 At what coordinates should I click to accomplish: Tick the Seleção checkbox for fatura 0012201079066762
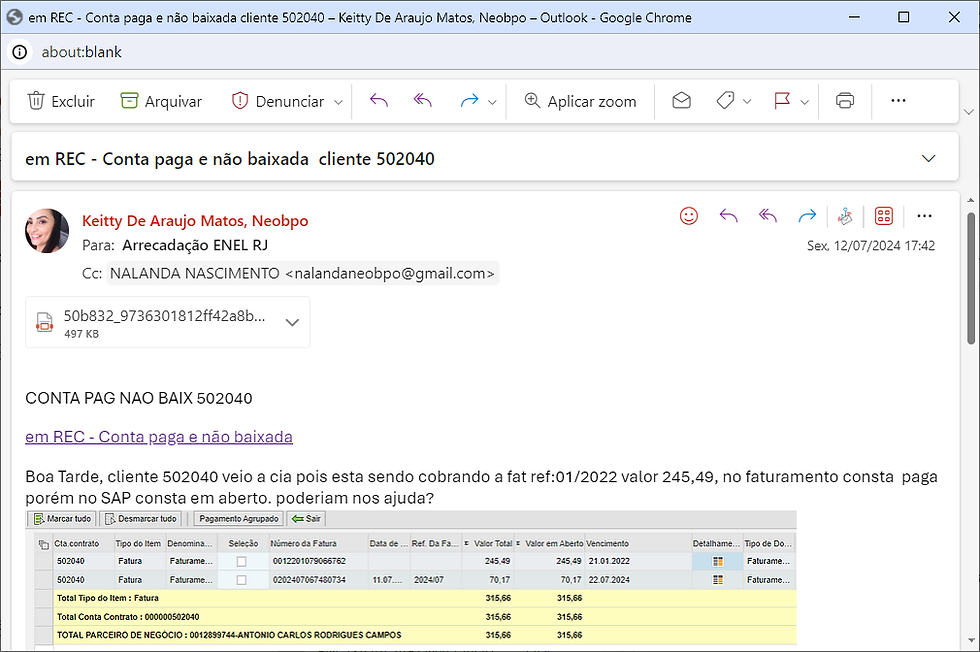[x=241, y=561]
